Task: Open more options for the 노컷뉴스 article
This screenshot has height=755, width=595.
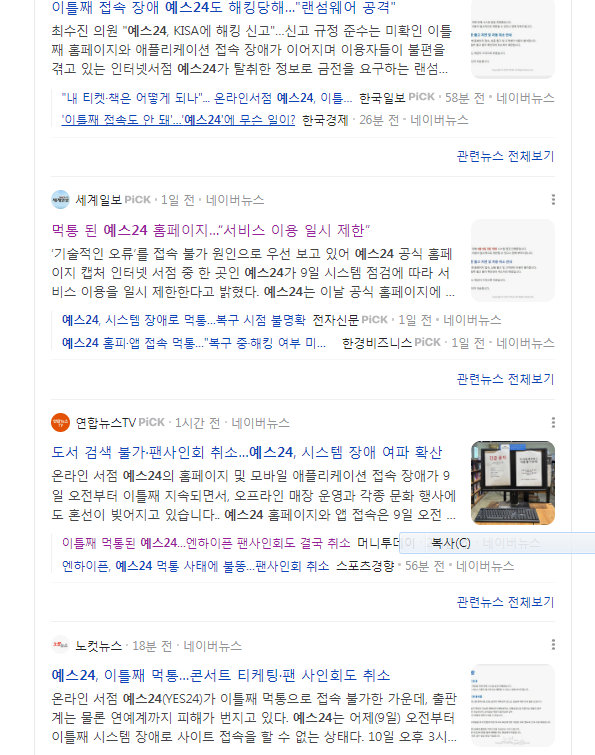Action: (x=553, y=644)
